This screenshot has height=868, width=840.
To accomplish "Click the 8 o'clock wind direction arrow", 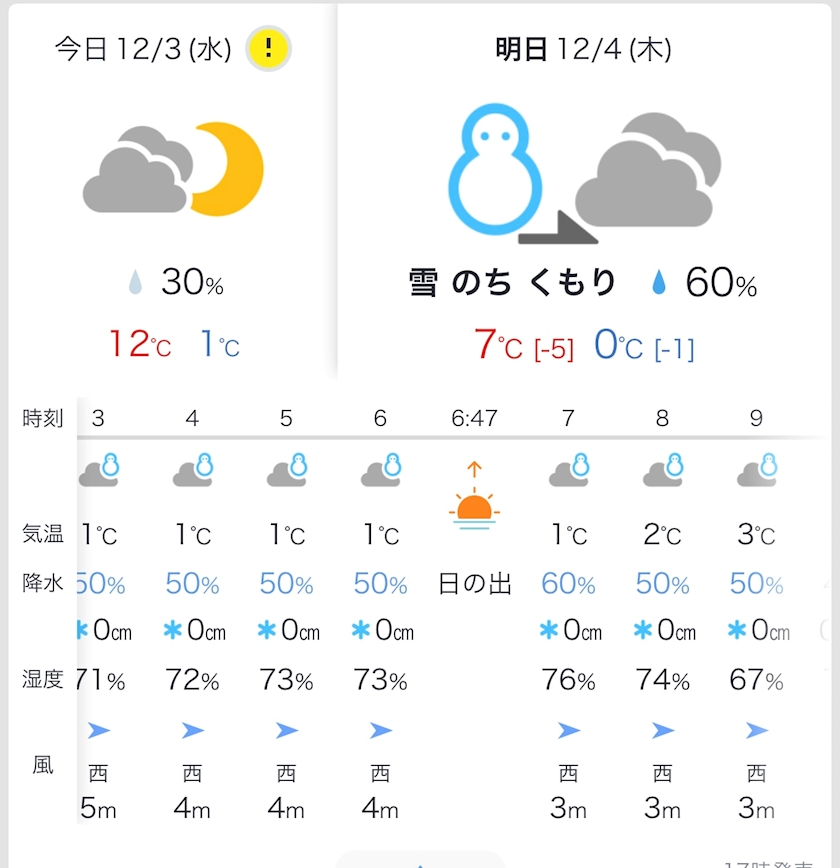I will click(662, 731).
